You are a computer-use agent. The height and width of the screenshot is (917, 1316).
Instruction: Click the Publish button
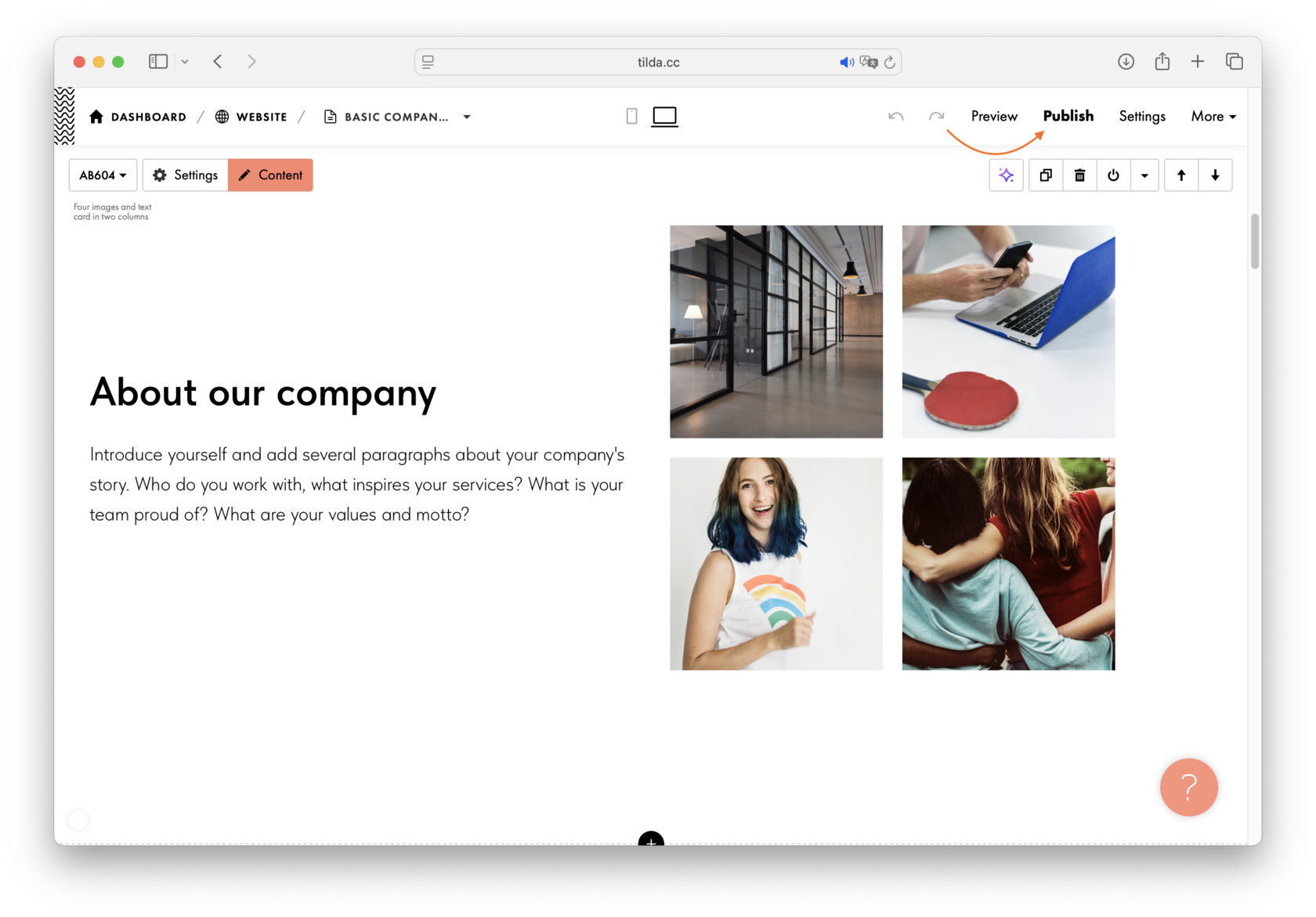pos(1068,116)
